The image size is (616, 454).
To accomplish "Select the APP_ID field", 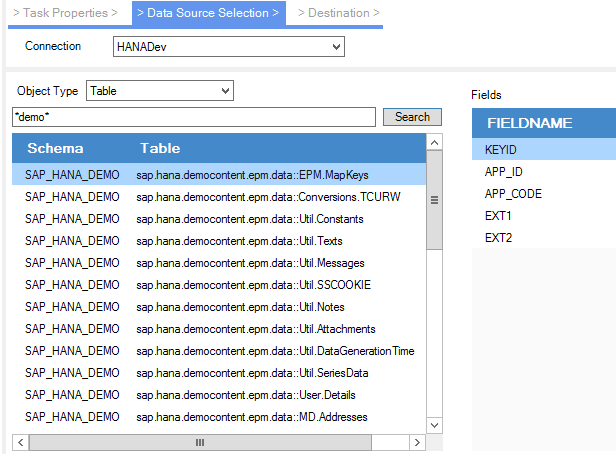I will pyautogui.click(x=544, y=172).
